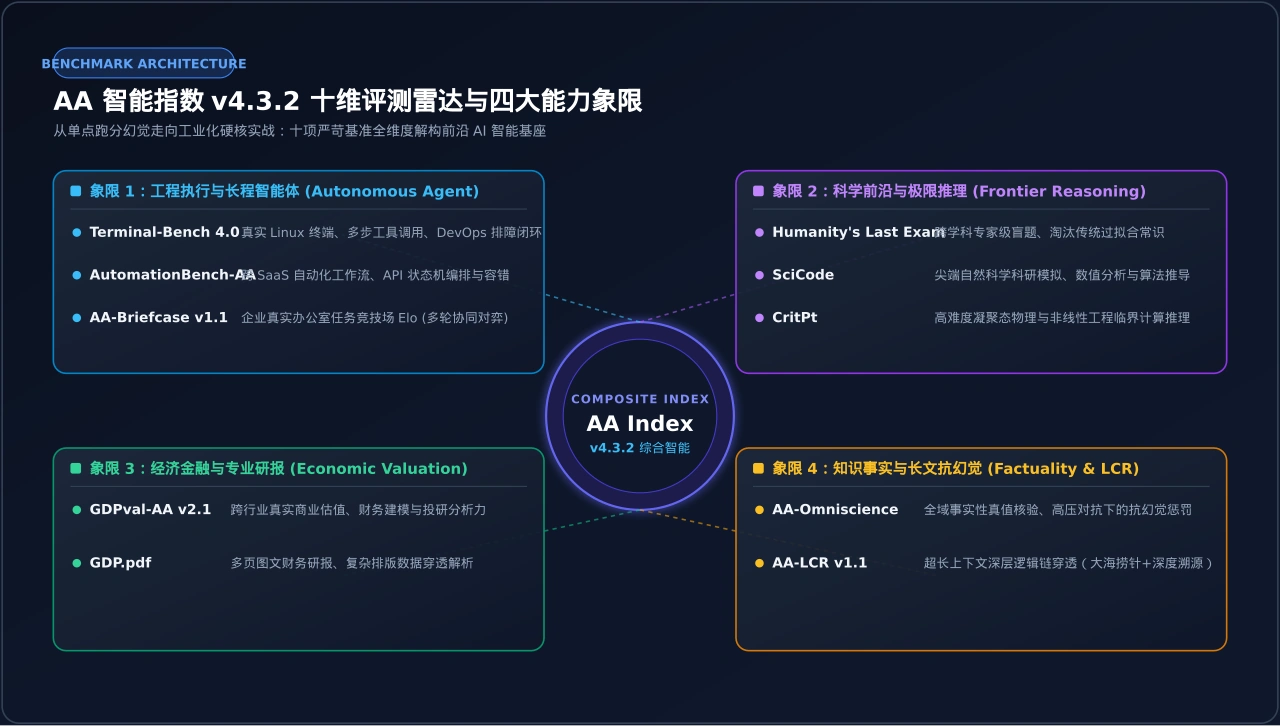Click the SciCode benchmark label

803,275
